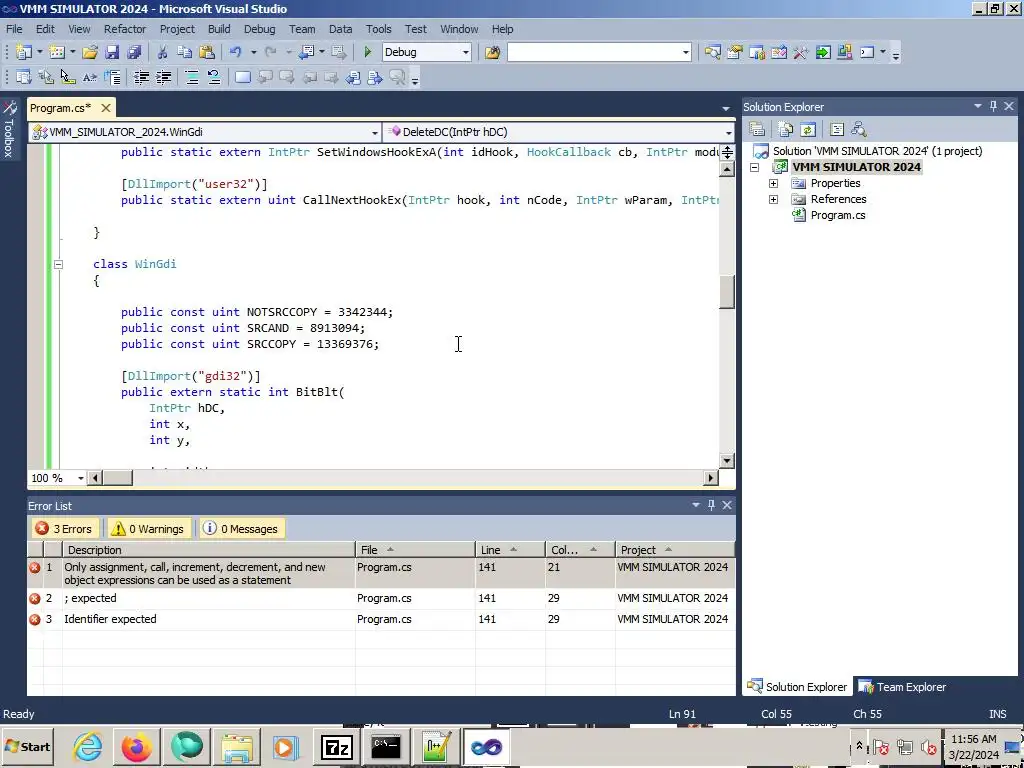Open the Build menu
The height and width of the screenshot is (768, 1024).
pos(219,29)
